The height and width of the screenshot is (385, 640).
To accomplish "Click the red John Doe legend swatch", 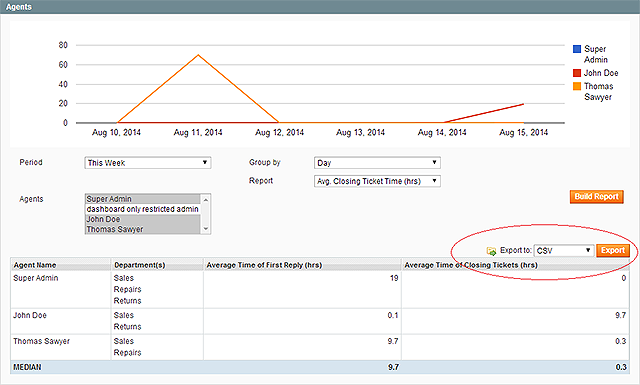I will point(577,73).
